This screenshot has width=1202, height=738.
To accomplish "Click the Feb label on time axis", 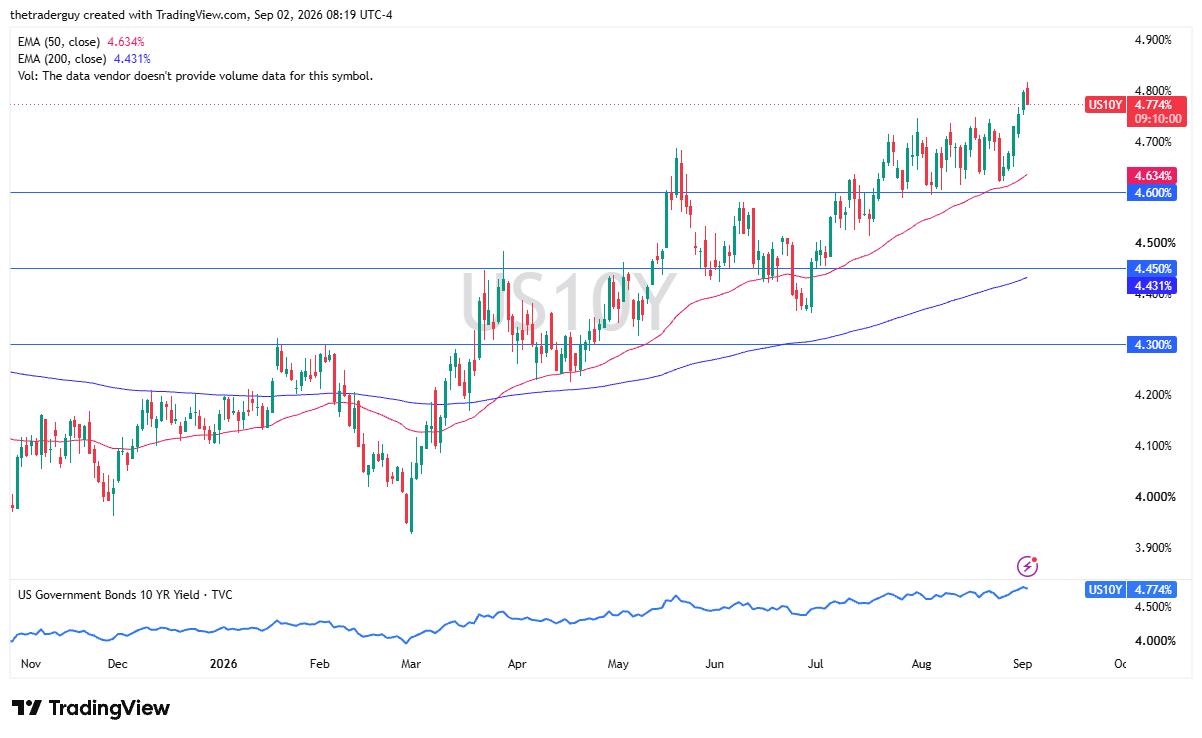I will tap(319, 663).
